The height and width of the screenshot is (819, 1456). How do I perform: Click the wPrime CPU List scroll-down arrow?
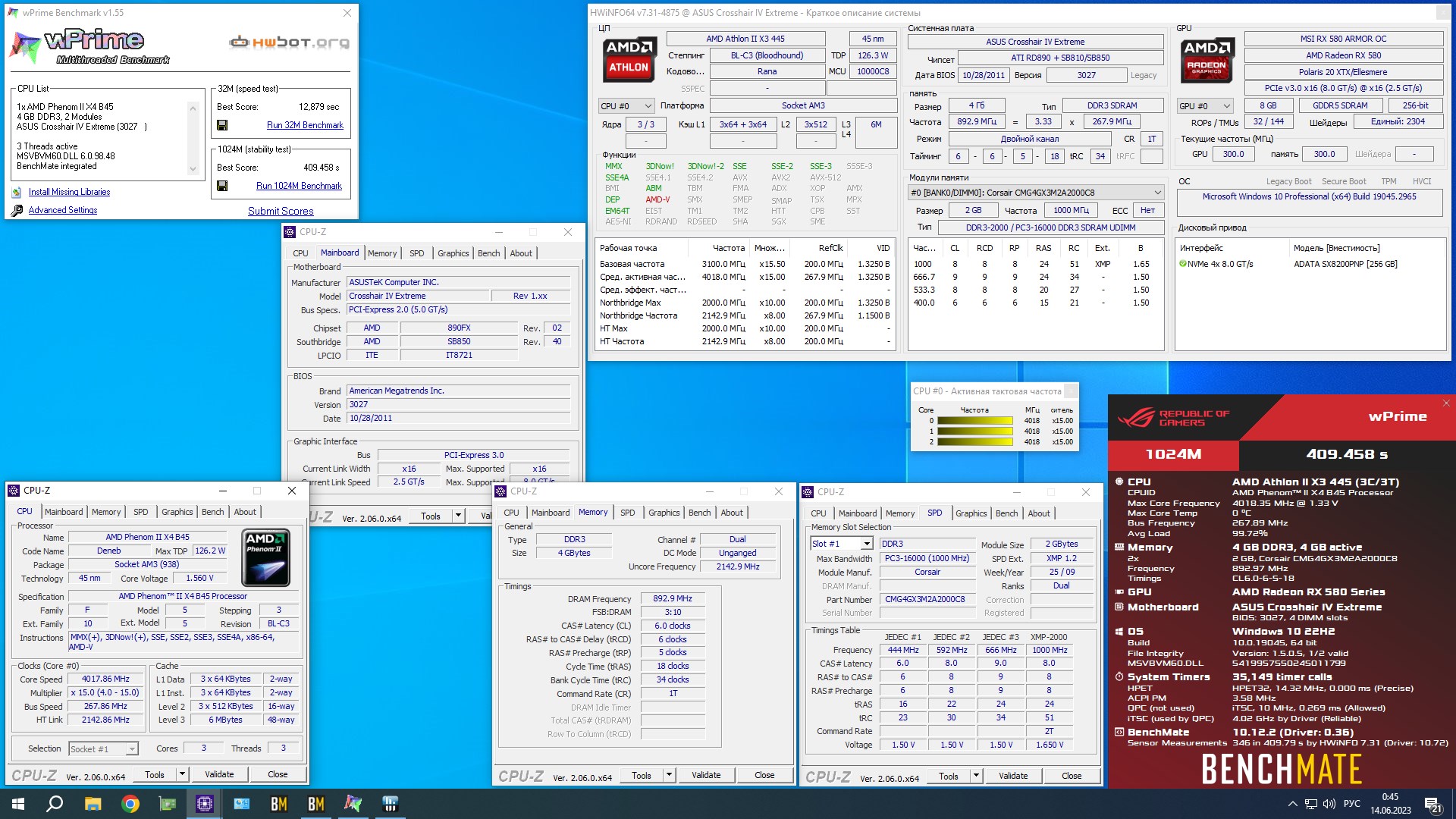(193, 170)
